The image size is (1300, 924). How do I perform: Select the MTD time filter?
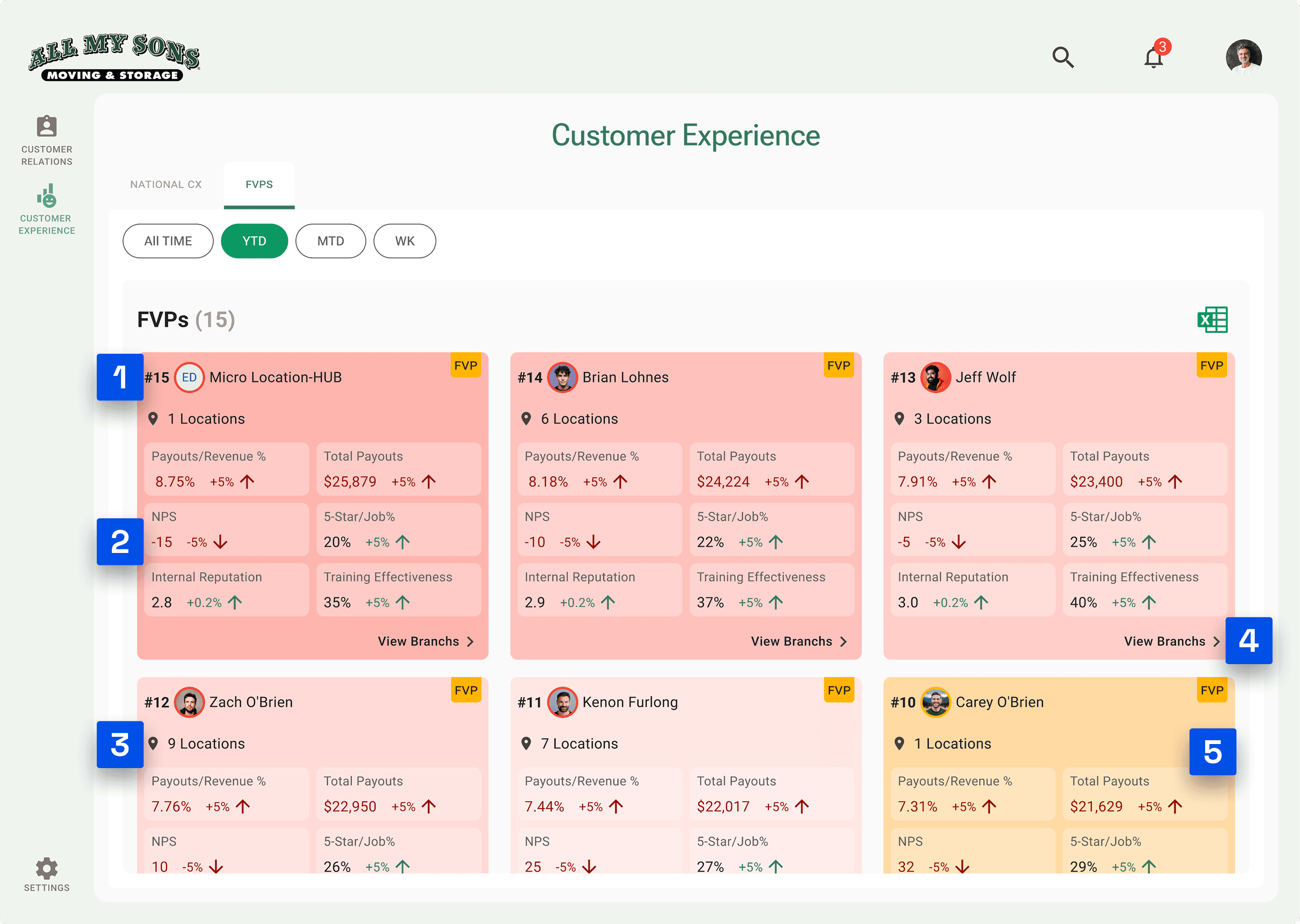[330, 241]
